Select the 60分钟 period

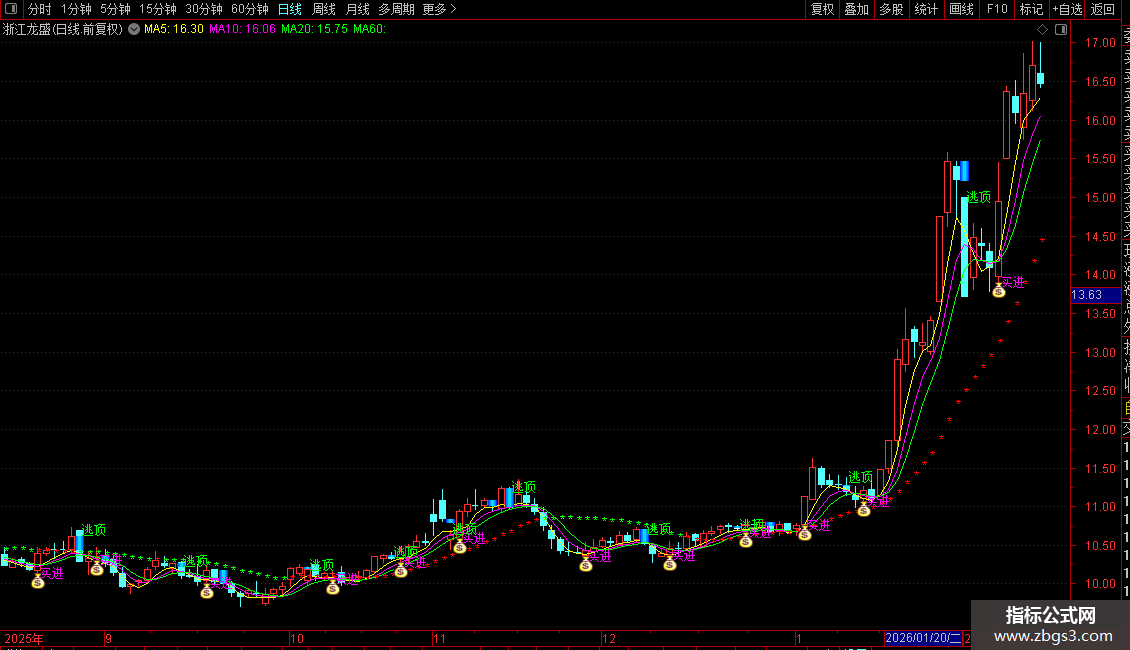coord(249,9)
